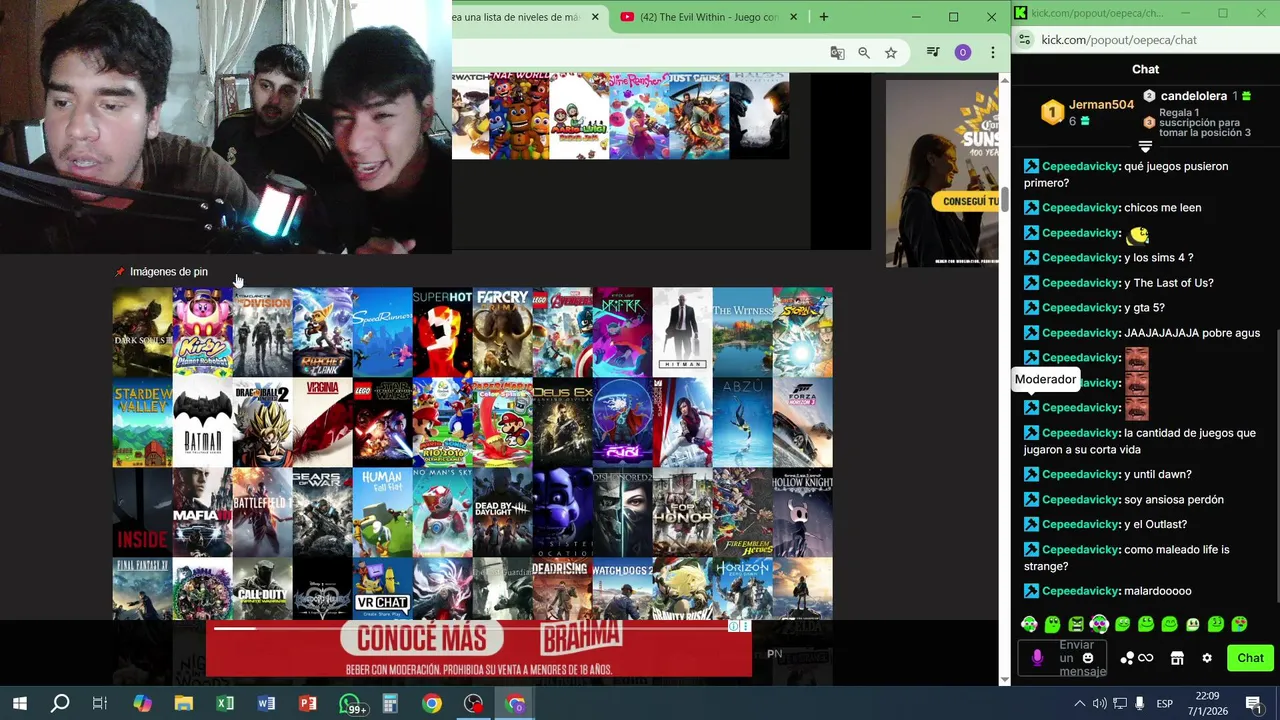Open Windows taskbar search
This screenshot has height=720, width=1280.
[60, 703]
